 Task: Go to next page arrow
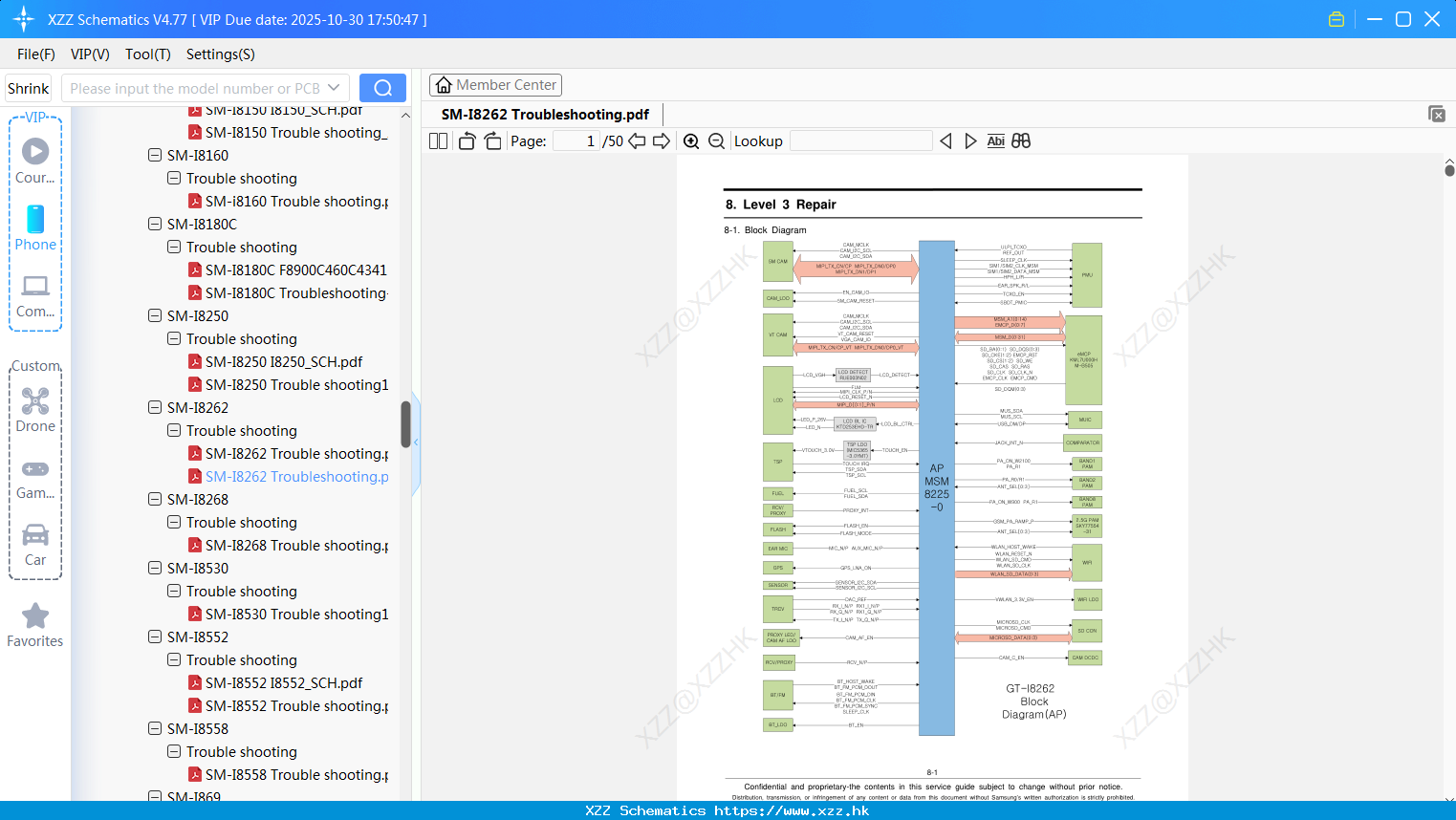[x=662, y=140]
